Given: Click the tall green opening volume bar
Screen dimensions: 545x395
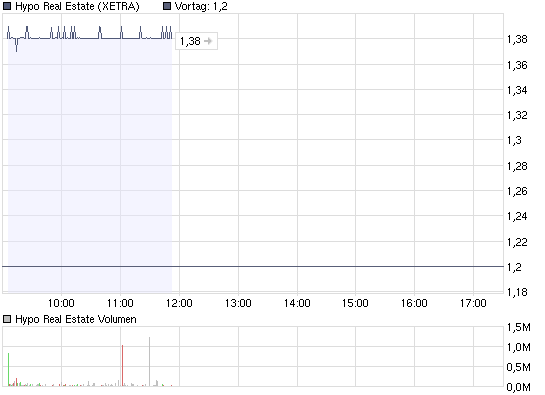Looking at the screenshot, I should tap(8, 369).
